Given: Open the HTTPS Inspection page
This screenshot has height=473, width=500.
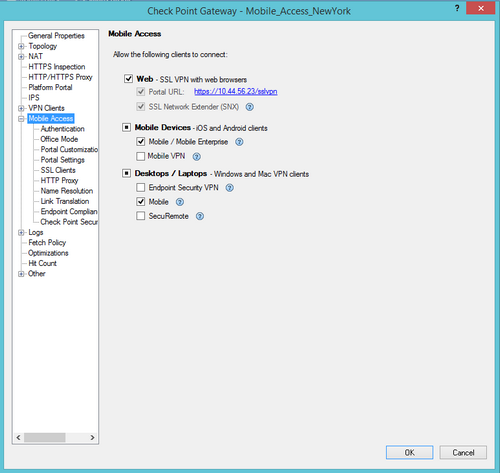Looking at the screenshot, I should click(57, 67).
